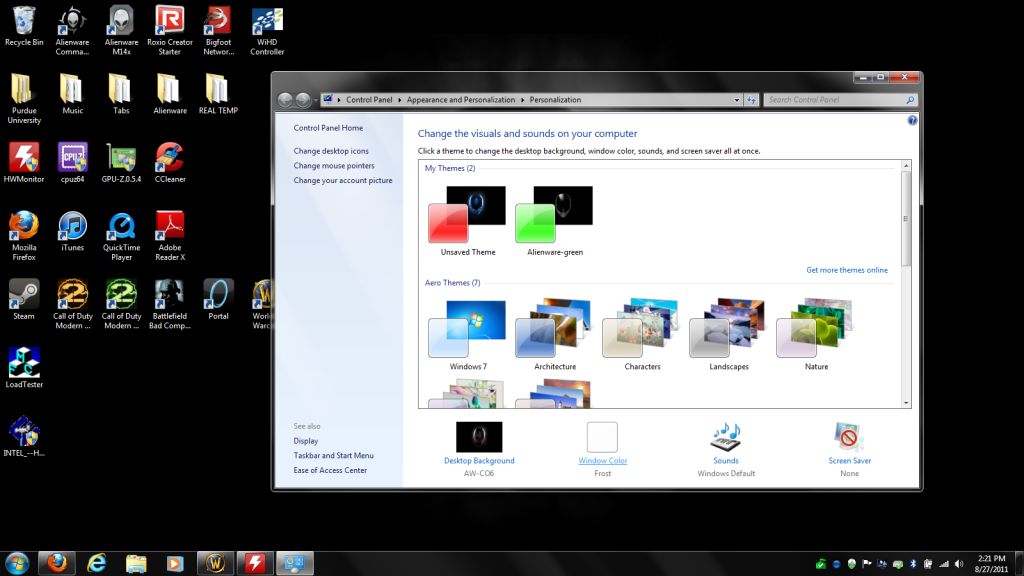Launch cpuz64 desktop shortcut
Image resolution: width=1024 pixels, height=576 pixels.
(x=72, y=163)
